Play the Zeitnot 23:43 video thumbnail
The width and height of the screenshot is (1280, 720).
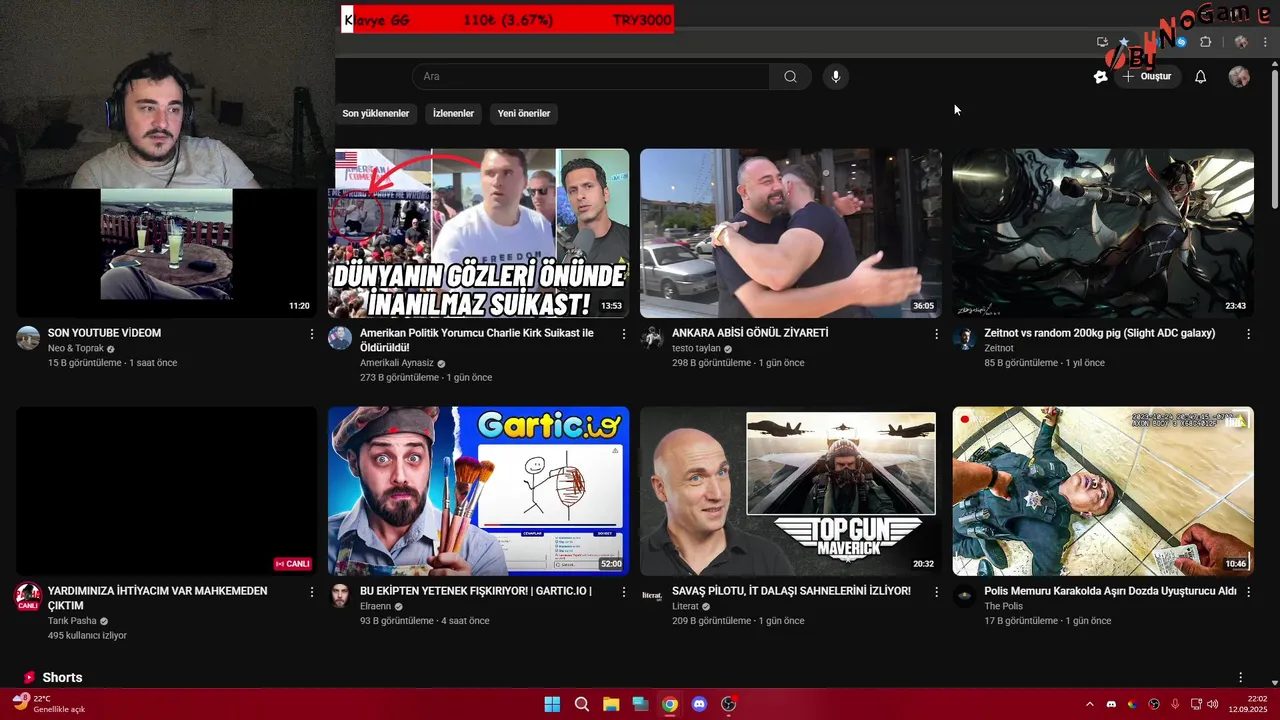click(x=1103, y=233)
